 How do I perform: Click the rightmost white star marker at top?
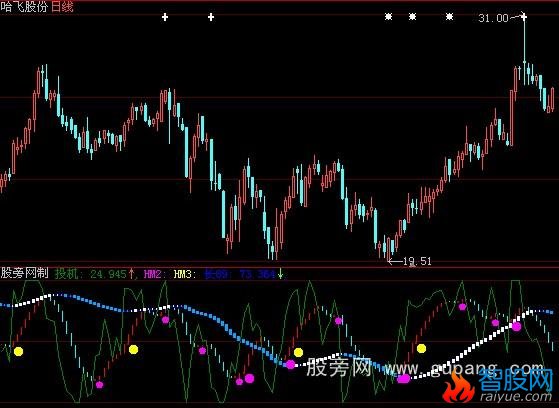tap(450, 16)
